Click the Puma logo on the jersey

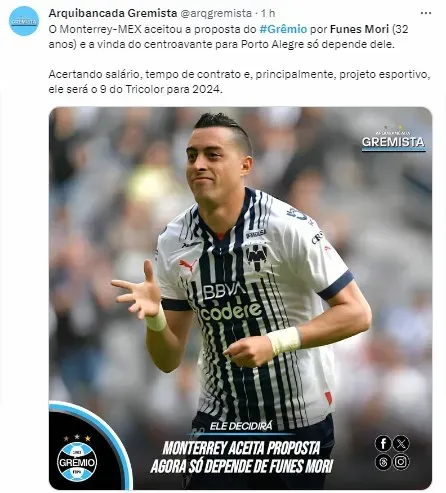188,266
